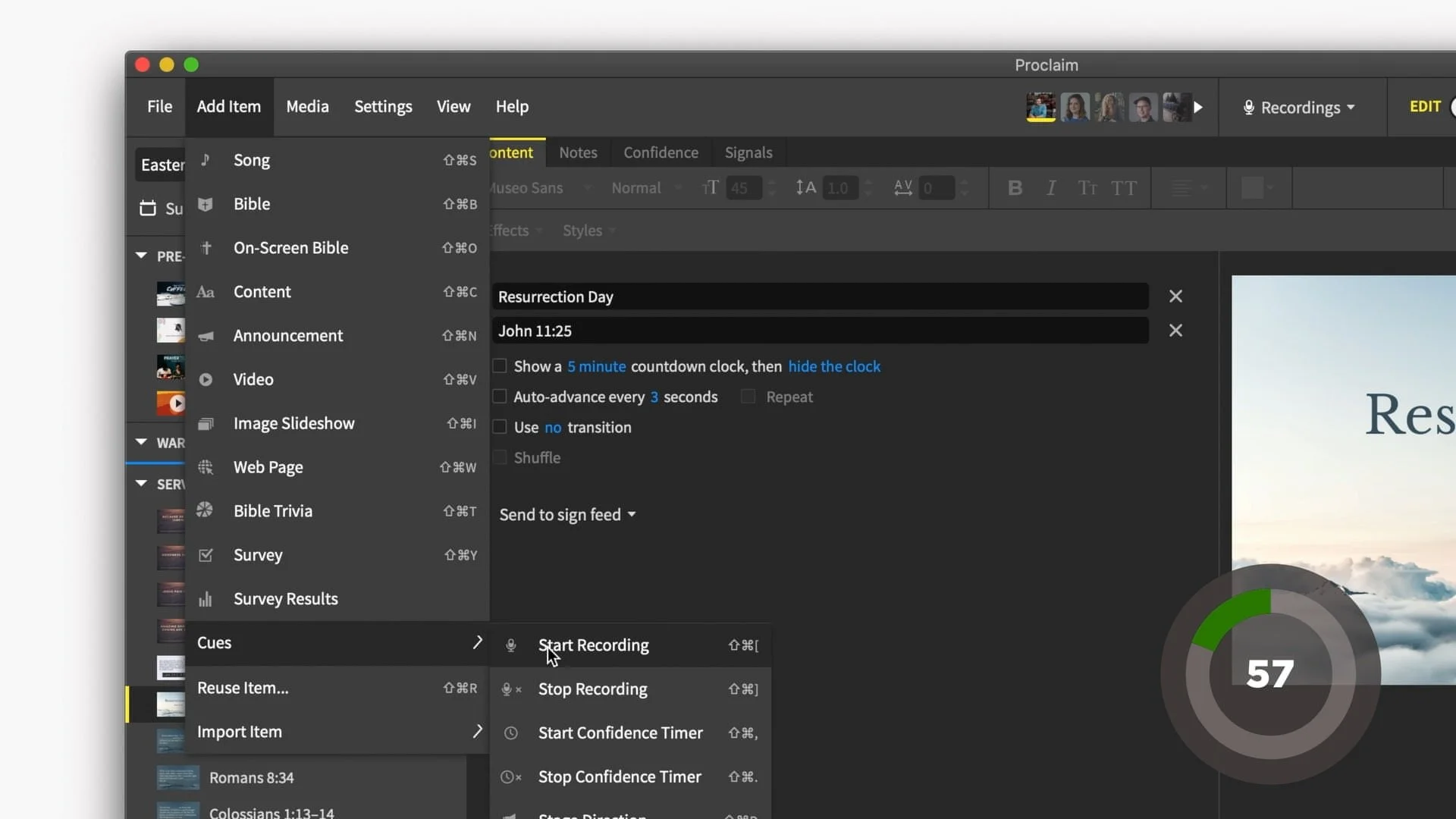The image size is (1456, 819).
Task: Enable the countdown clock checkbox
Action: pyautogui.click(x=500, y=366)
